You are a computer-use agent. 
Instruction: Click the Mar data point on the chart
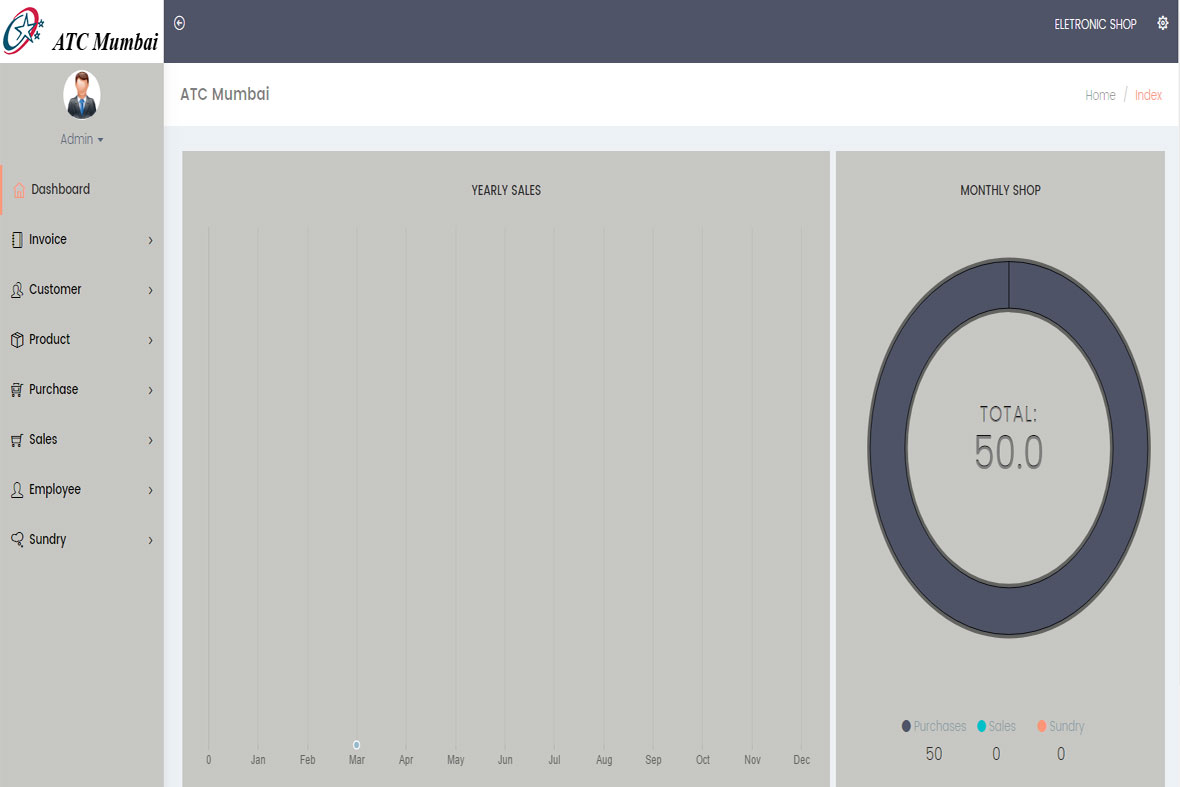click(x=357, y=745)
